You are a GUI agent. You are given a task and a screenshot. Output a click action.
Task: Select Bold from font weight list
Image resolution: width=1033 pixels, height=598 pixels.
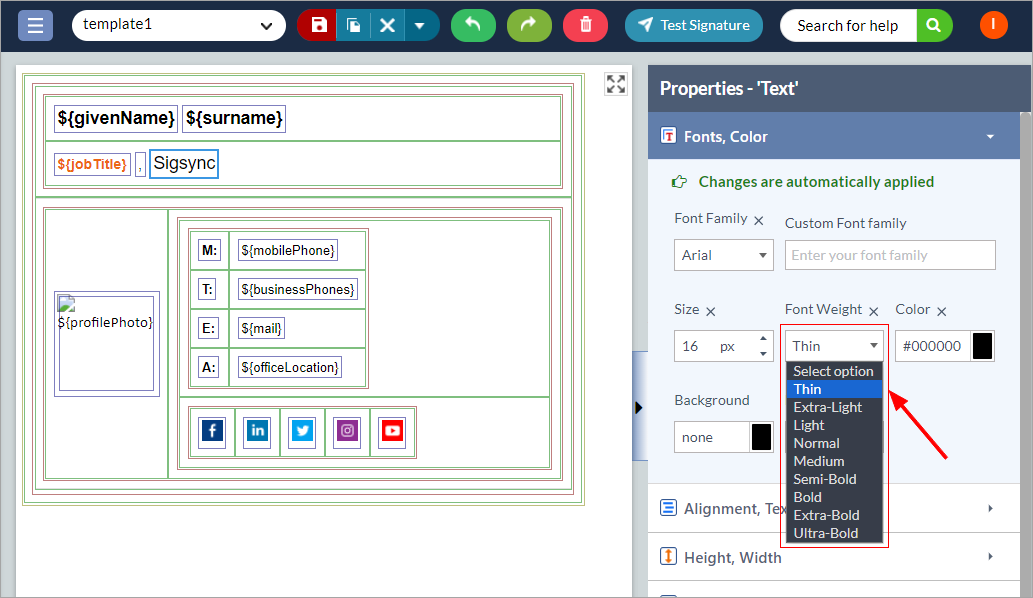(808, 497)
